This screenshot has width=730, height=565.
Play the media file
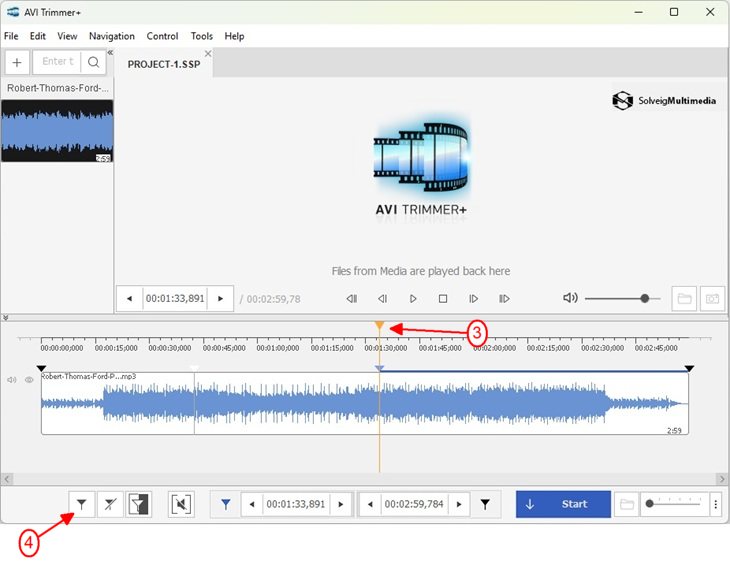pos(413,298)
